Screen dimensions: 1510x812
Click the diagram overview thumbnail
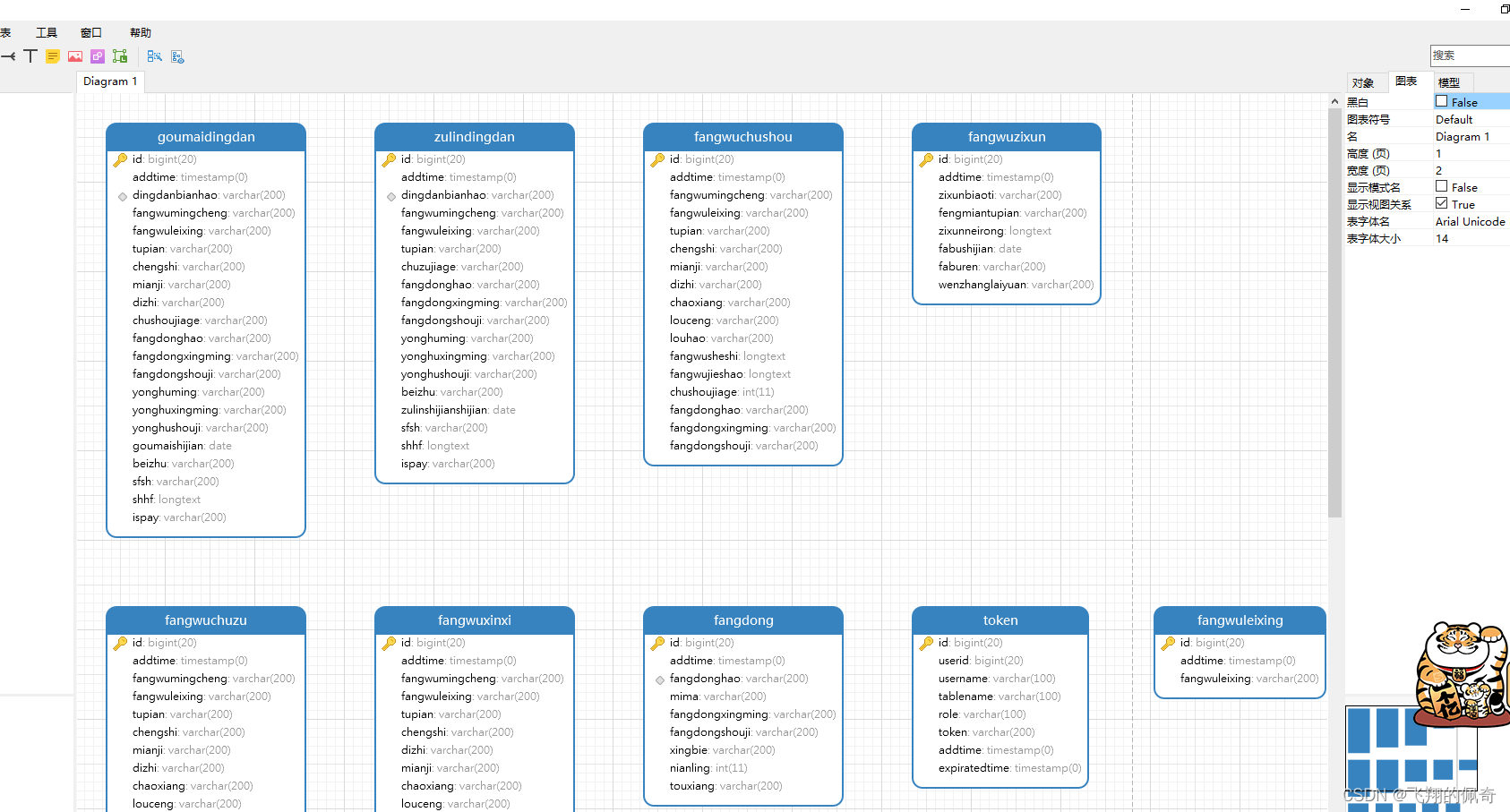point(1411,758)
